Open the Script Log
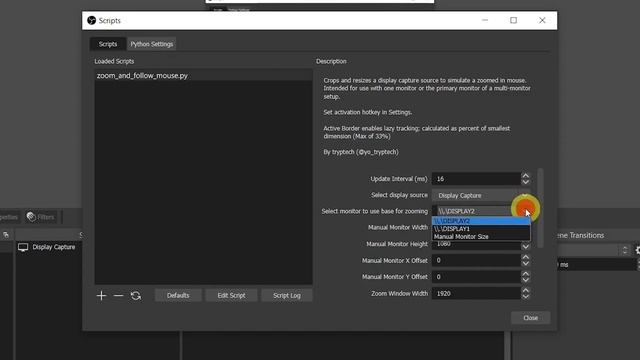This screenshot has height=360, width=640. (287, 295)
